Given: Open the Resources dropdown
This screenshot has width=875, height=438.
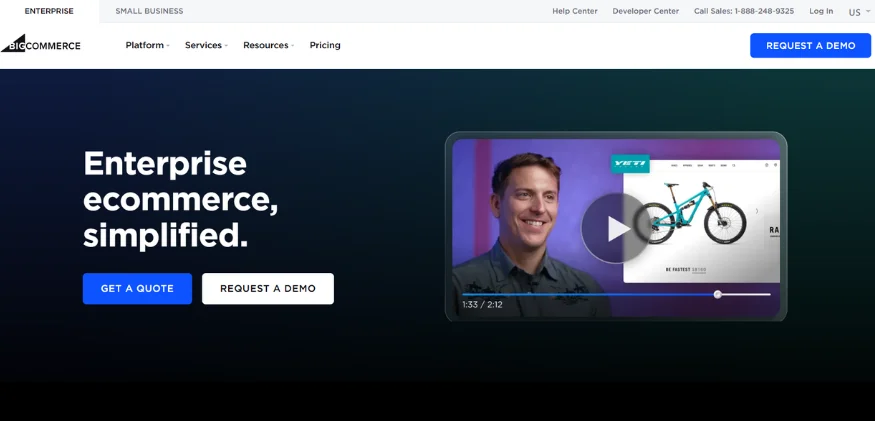Looking at the screenshot, I should pos(268,45).
